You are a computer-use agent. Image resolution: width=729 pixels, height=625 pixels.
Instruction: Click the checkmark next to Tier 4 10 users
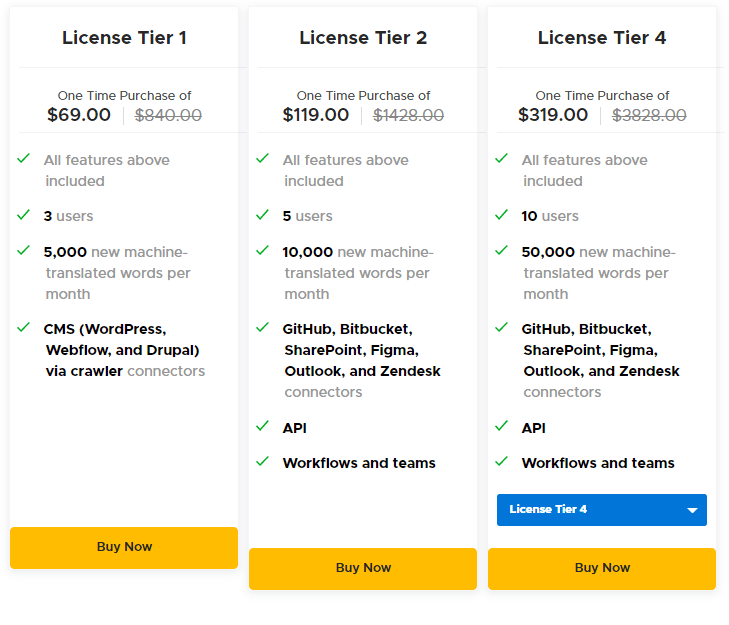pos(502,215)
